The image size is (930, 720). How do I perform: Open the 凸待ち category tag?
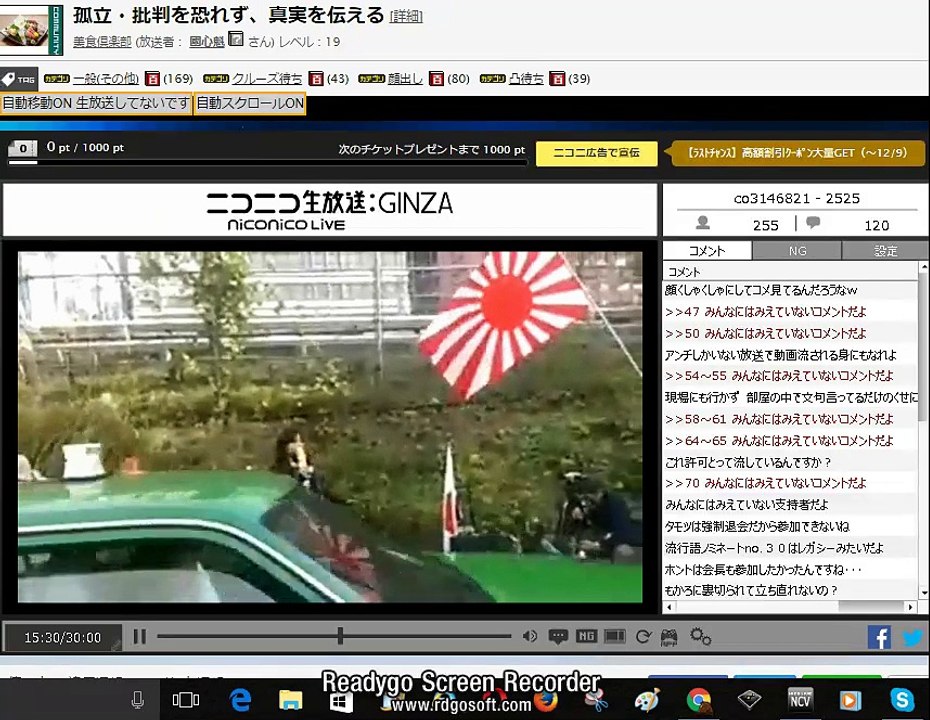pyautogui.click(x=527, y=78)
